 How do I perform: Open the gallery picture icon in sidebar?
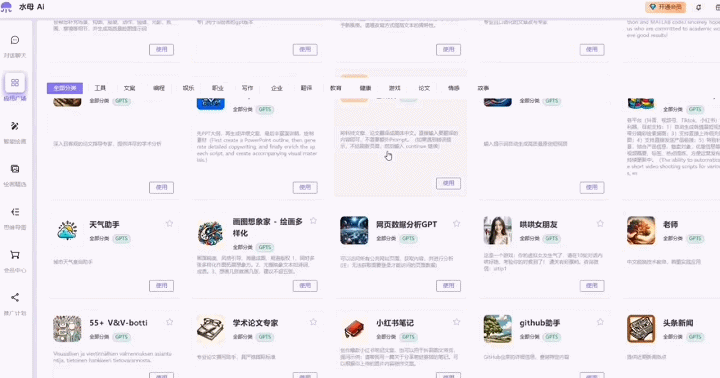click(x=15, y=169)
